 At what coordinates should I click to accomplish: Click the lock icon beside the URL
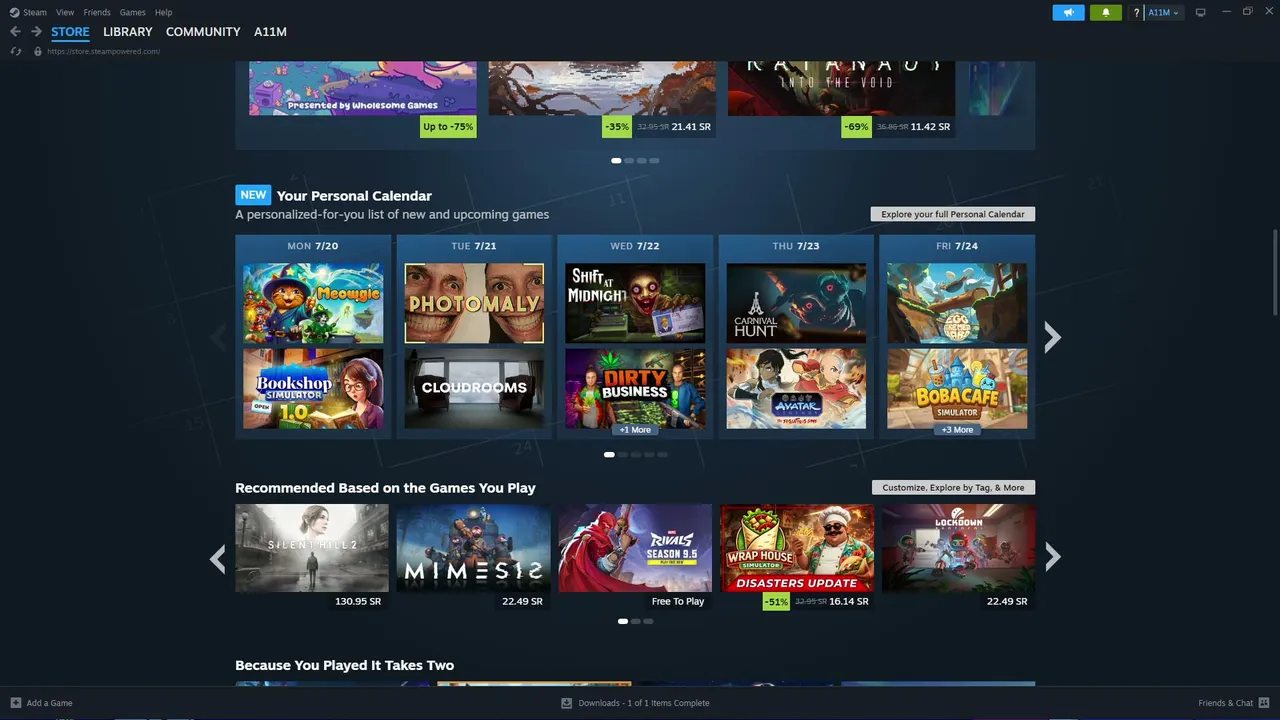coord(38,51)
